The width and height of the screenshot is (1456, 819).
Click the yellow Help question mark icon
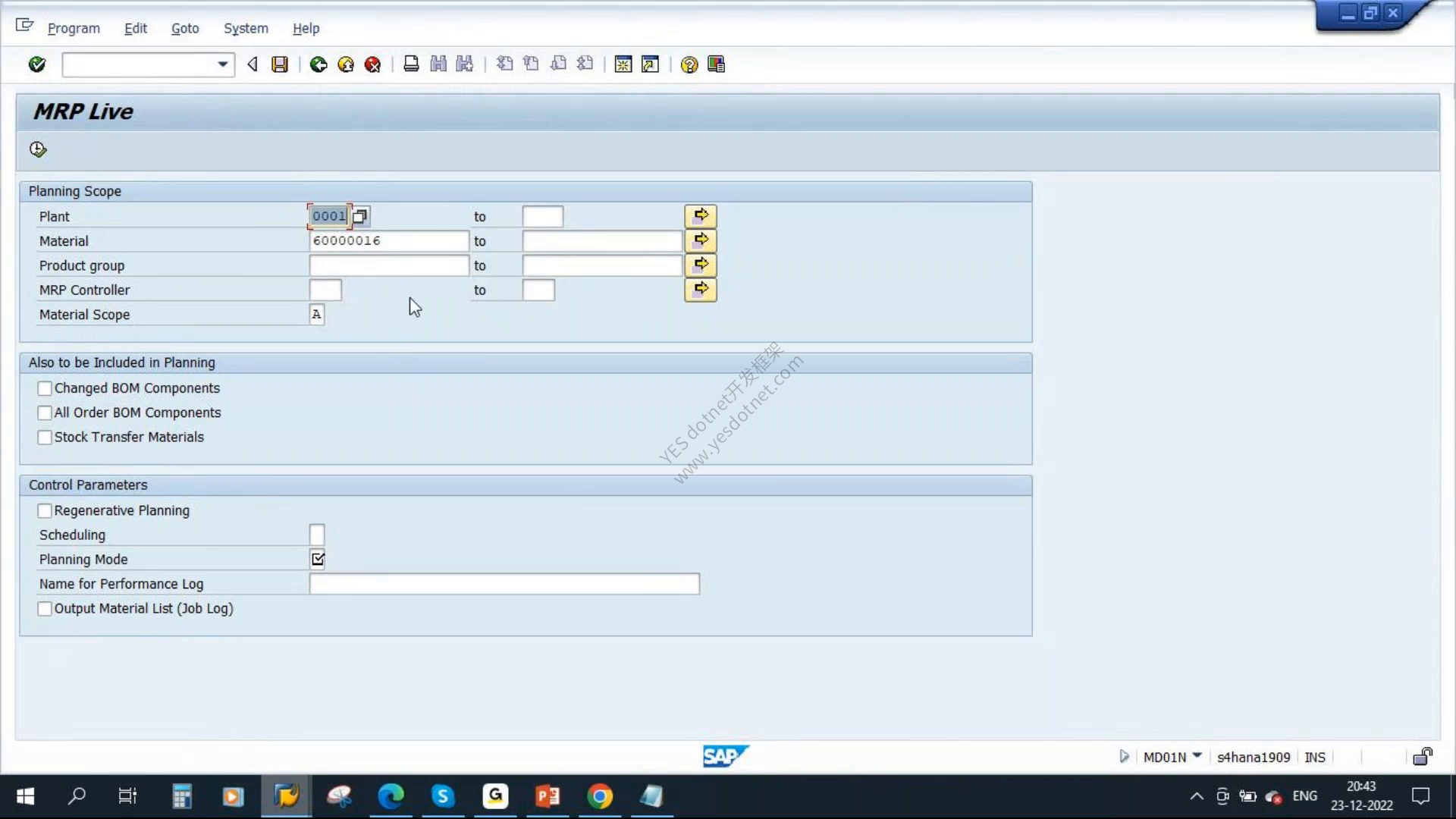pyautogui.click(x=689, y=64)
